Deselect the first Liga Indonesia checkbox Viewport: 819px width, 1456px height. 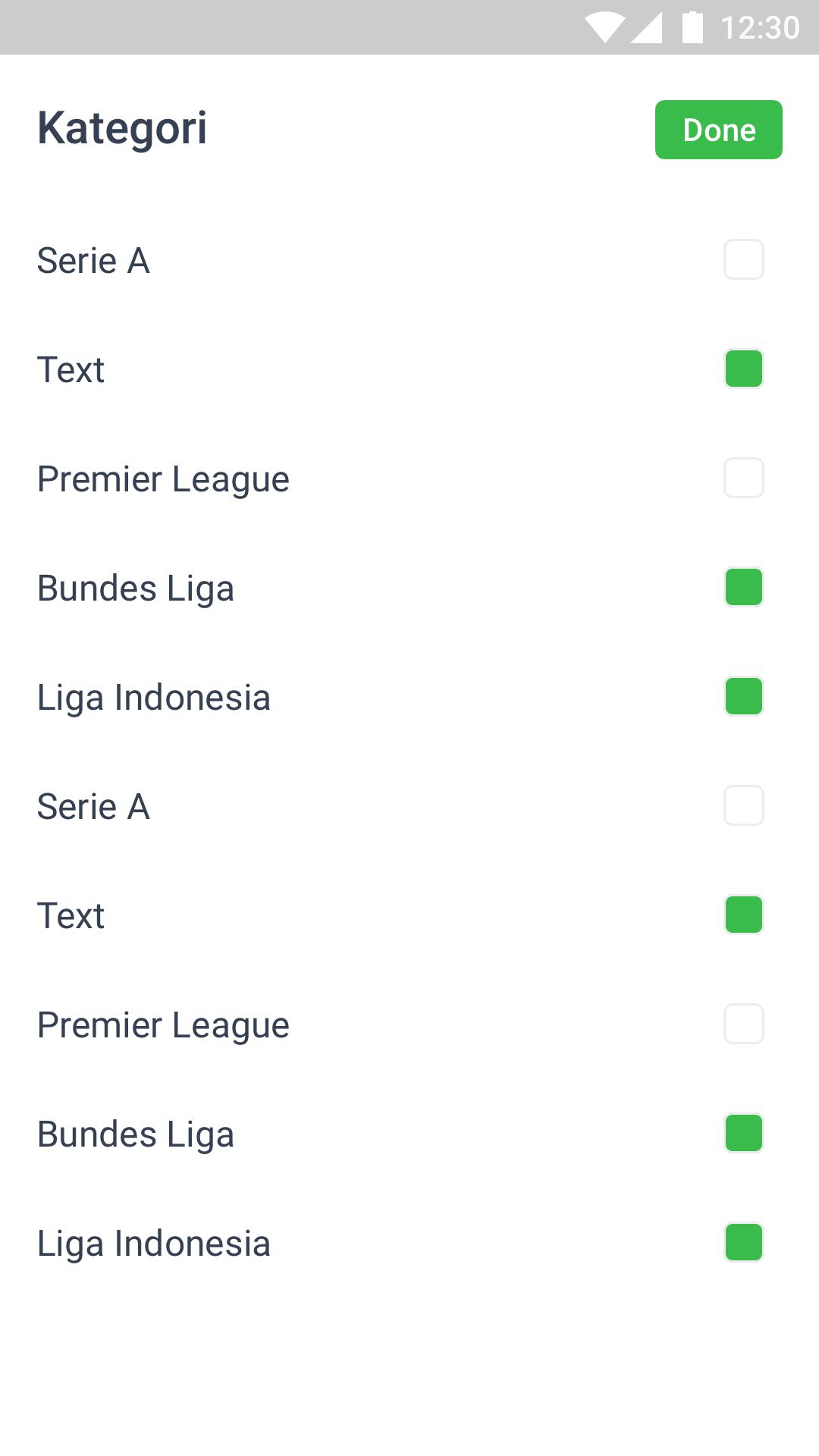coord(743,697)
